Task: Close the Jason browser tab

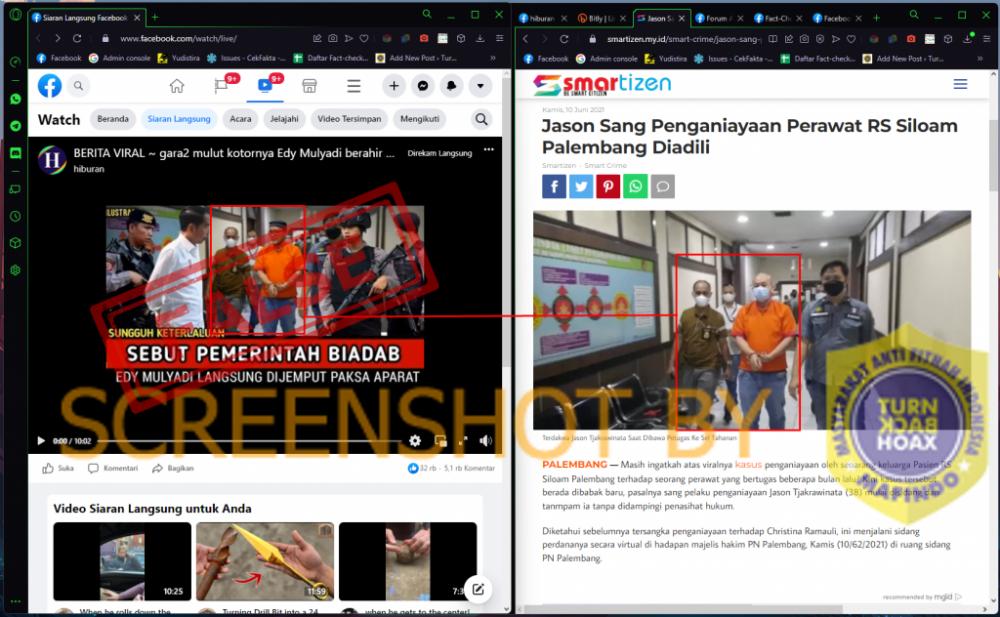Action: [x=682, y=19]
